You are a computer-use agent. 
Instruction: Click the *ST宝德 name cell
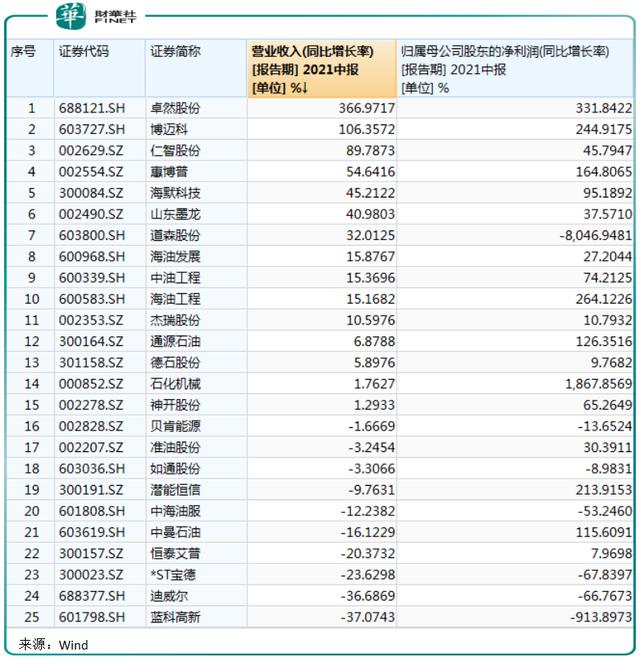[173, 575]
